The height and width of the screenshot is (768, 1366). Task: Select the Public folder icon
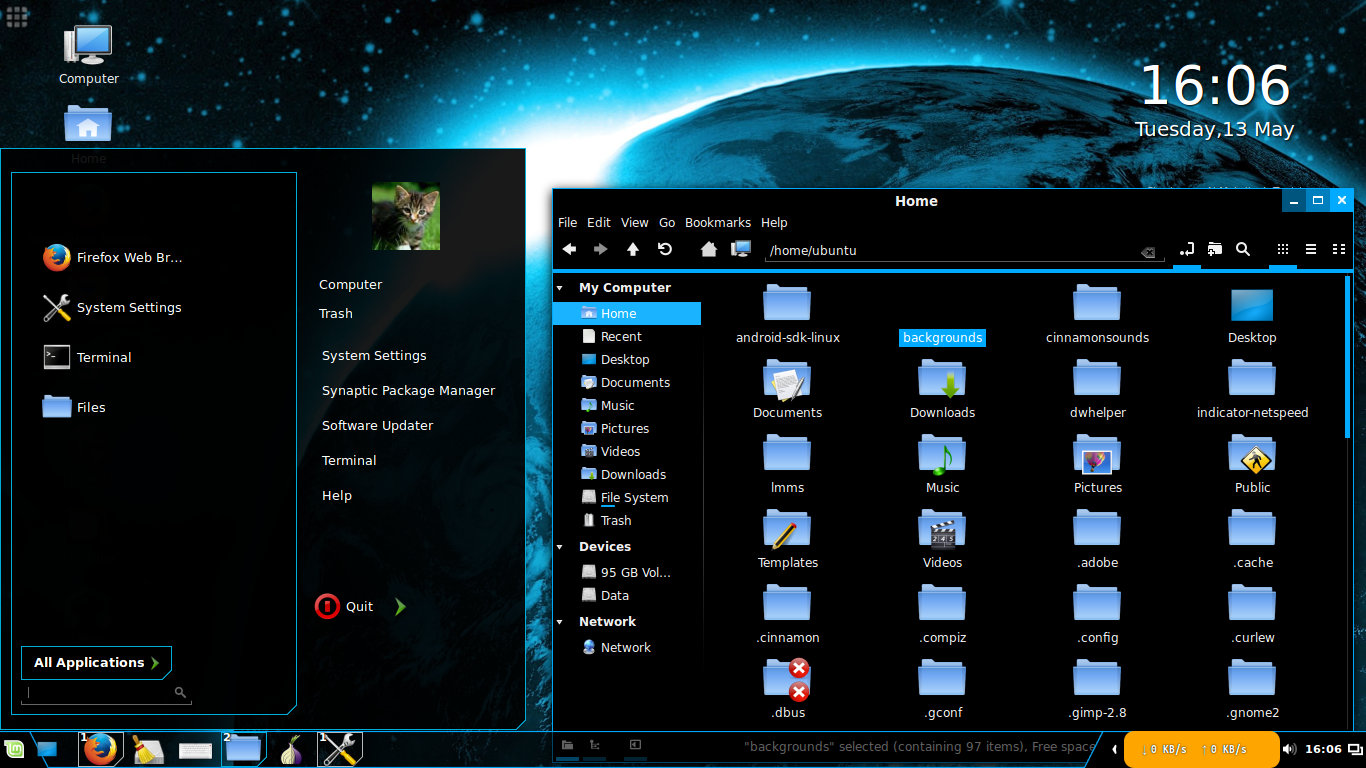point(1252,453)
